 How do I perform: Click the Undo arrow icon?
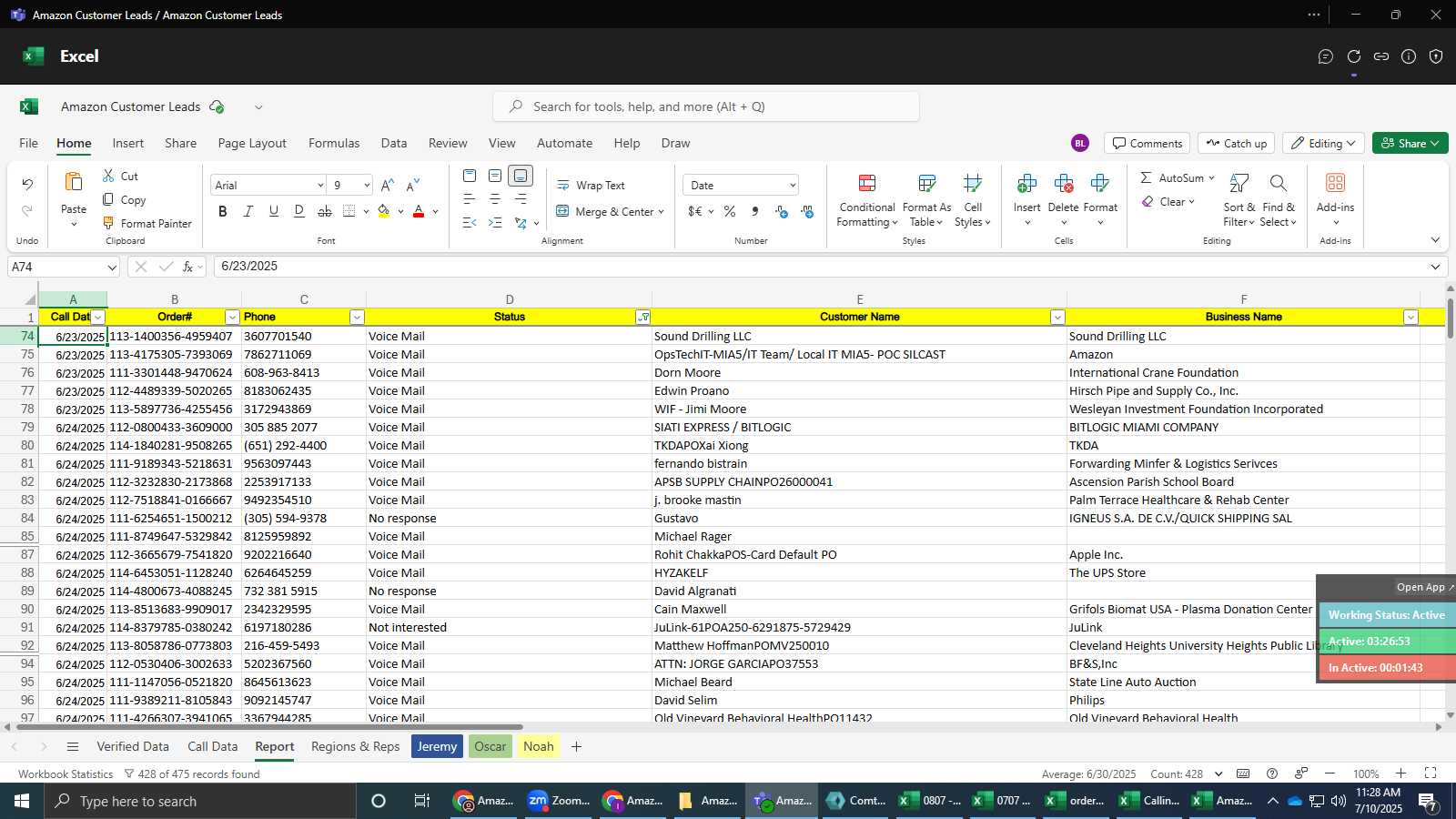27,184
